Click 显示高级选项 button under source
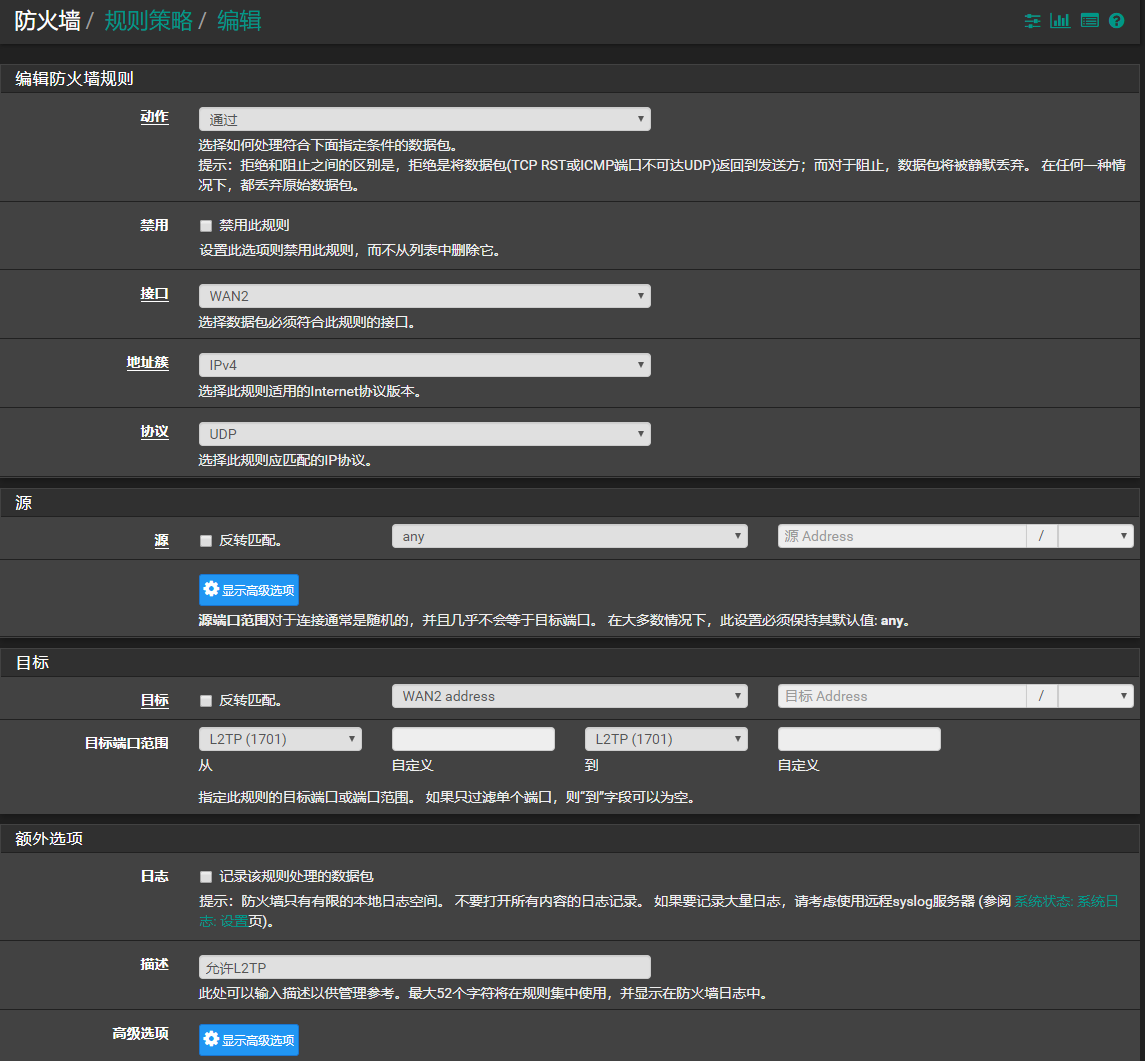Viewport: 1145px width, 1061px height. 249,590
